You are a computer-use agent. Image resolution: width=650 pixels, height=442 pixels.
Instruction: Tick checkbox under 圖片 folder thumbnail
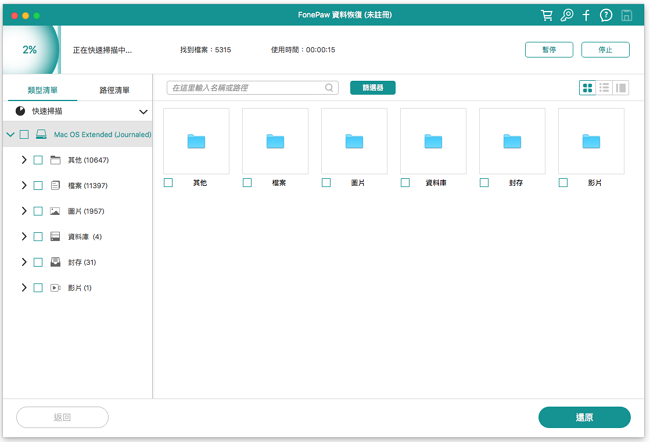click(326, 182)
